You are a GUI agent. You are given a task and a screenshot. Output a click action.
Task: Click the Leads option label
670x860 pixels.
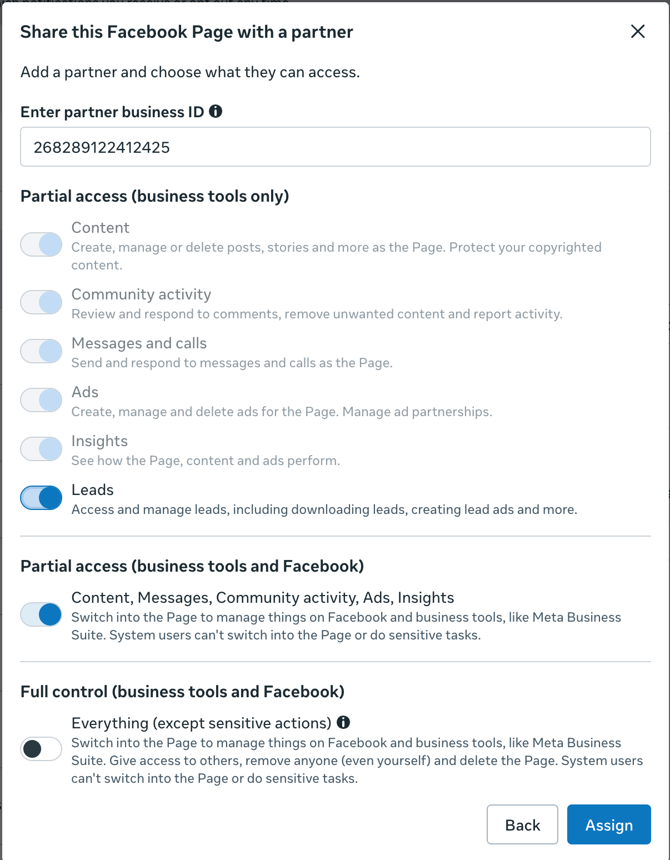click(92, 490)
